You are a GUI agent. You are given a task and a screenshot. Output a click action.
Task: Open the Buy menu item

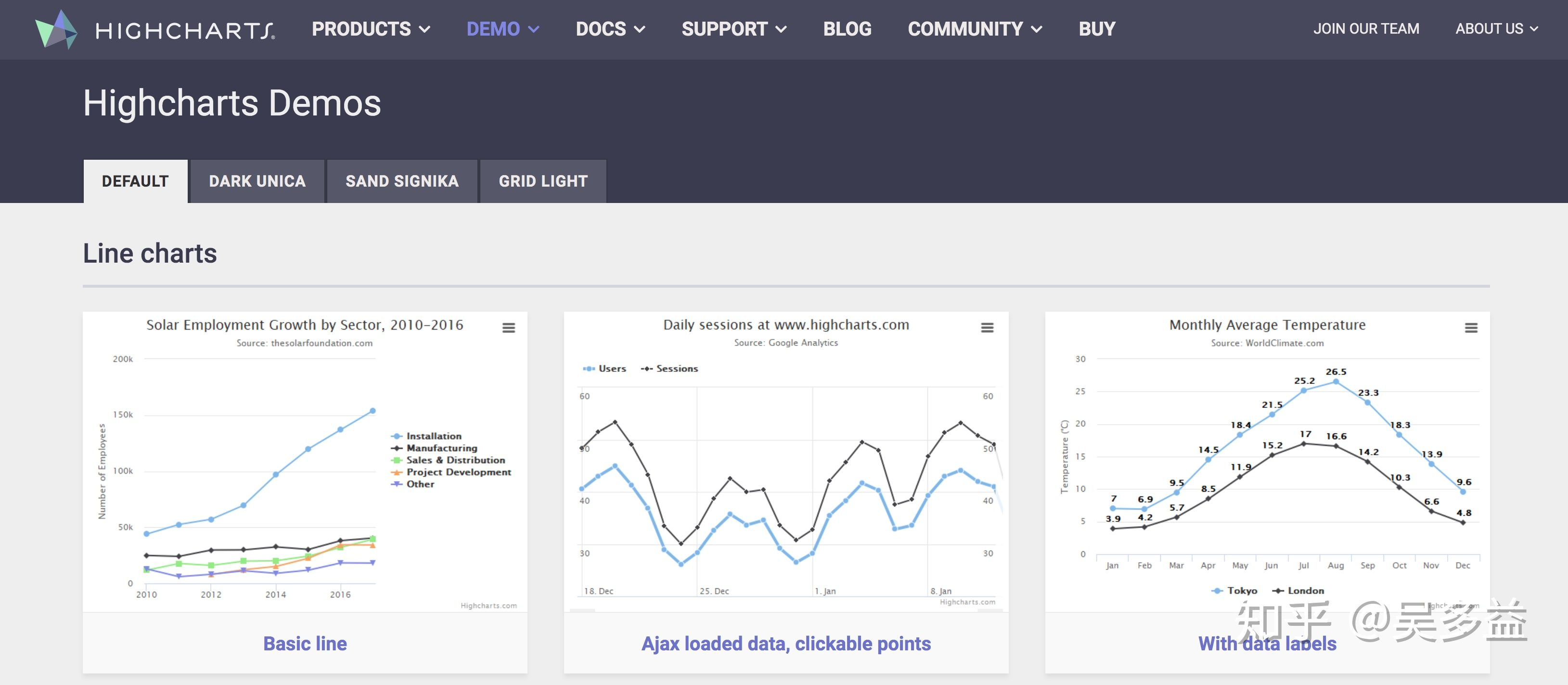[x=1097, y=29]
